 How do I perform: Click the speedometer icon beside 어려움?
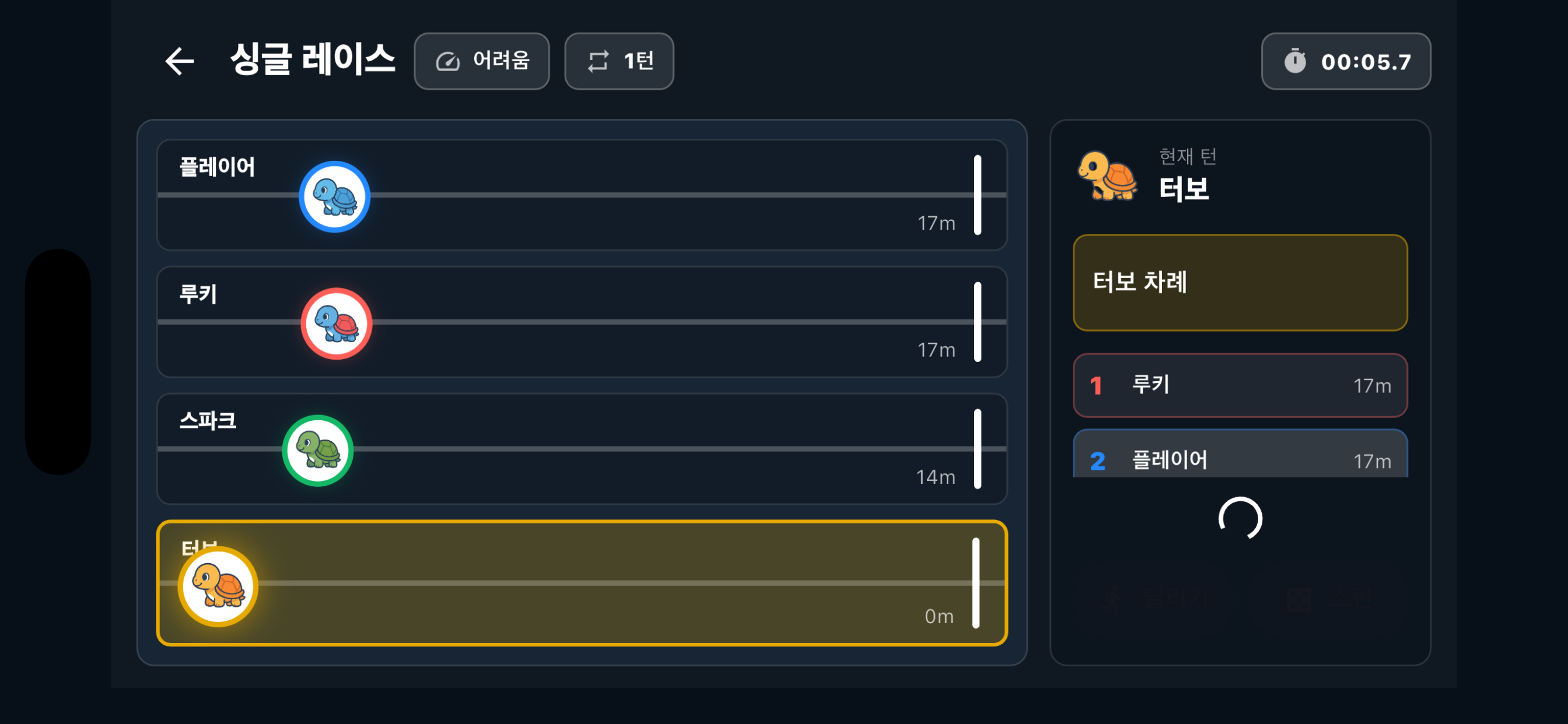(x=447, y=61)
